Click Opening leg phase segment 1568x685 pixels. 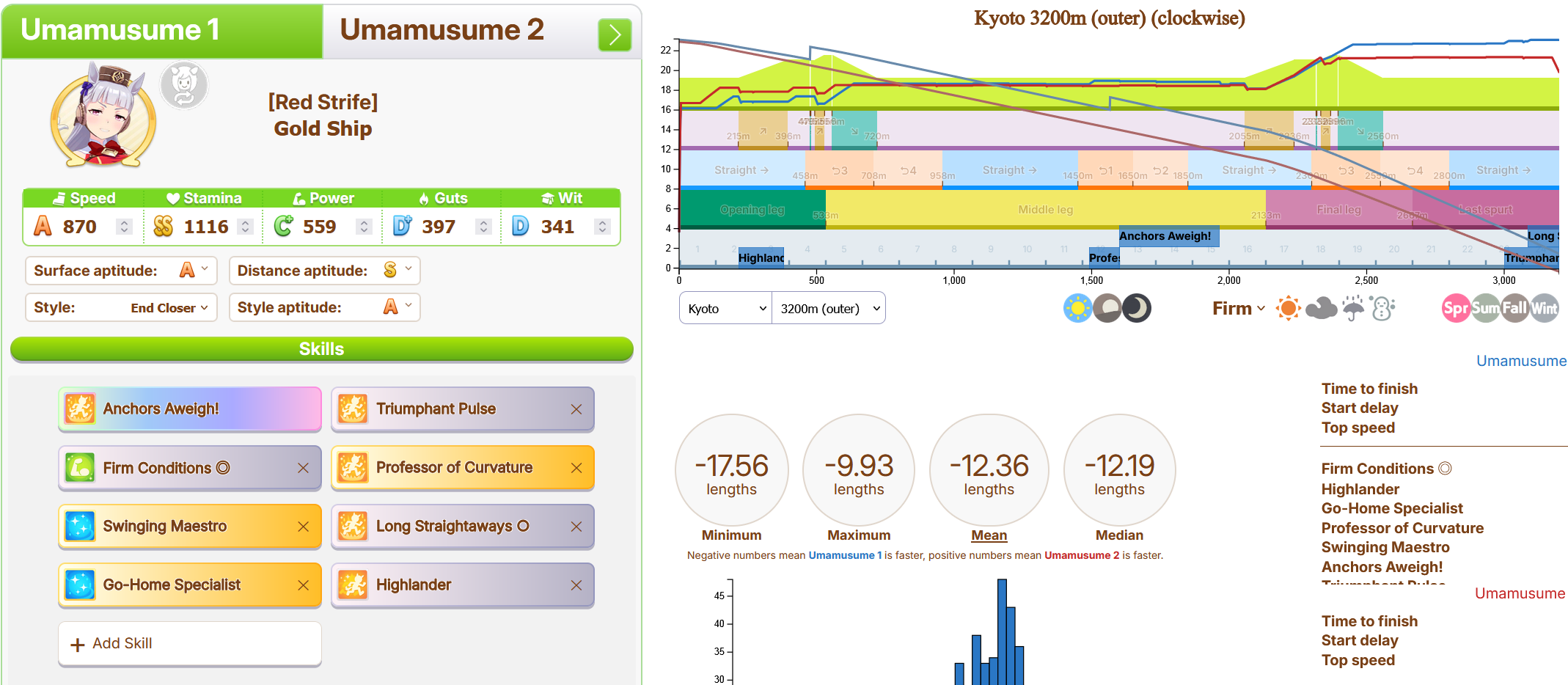point(752,210)
